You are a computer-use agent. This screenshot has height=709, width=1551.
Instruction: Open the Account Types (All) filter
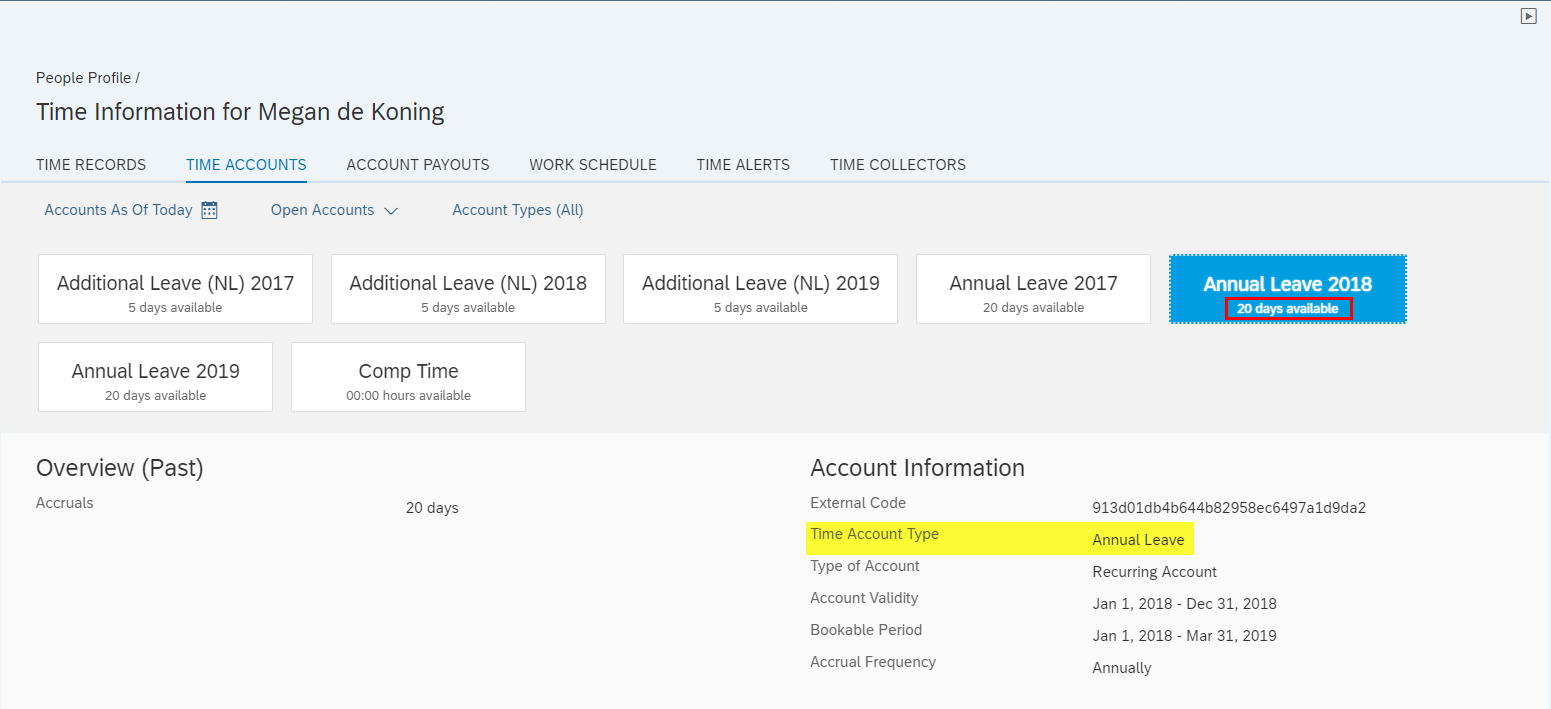(x=518, y=210)
